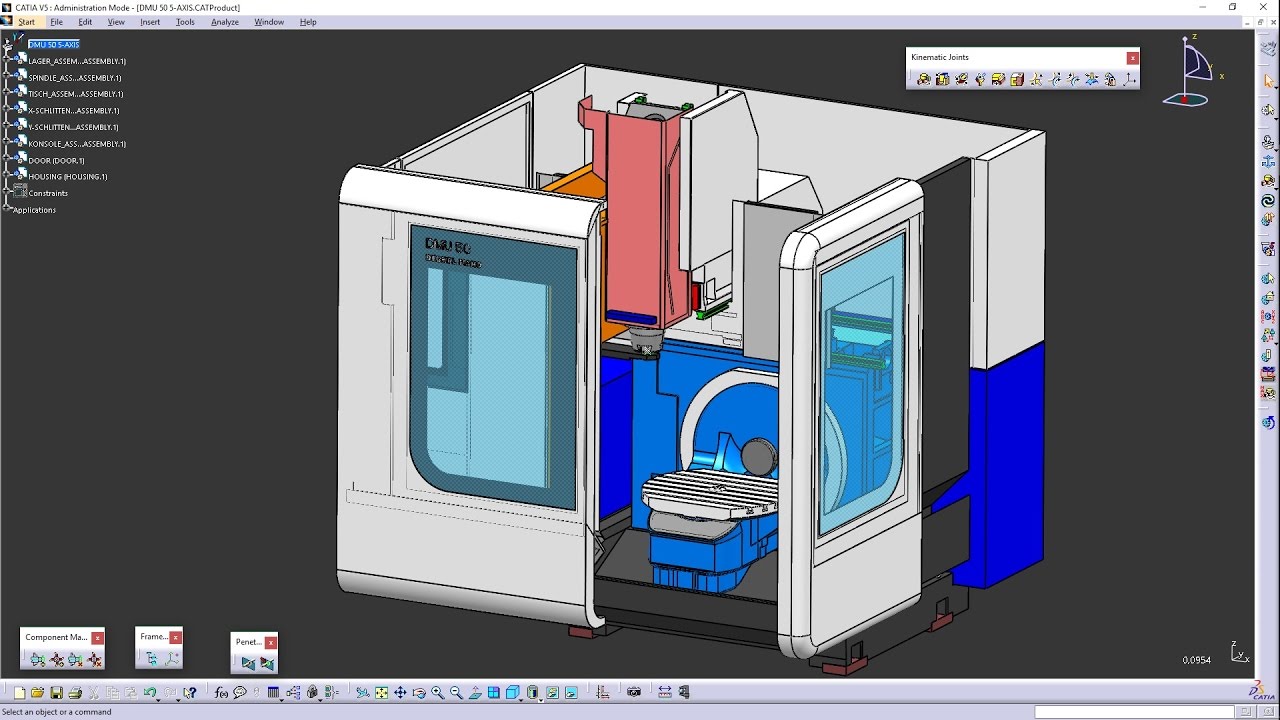Click the Fixed Part axis icon in Kinematic Joints

(1128, 79)
